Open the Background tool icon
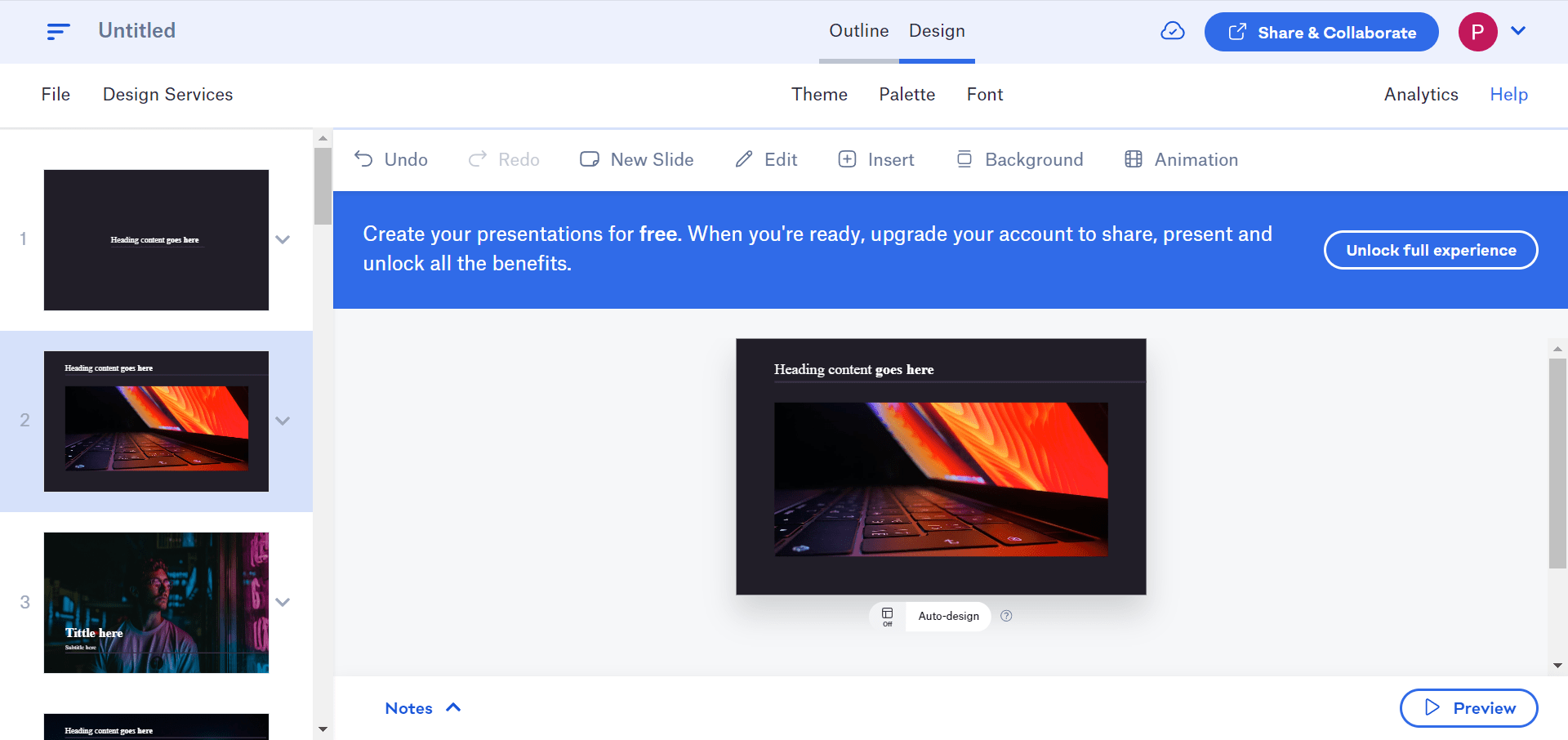The image size is (1568, 740). [964, 159]
